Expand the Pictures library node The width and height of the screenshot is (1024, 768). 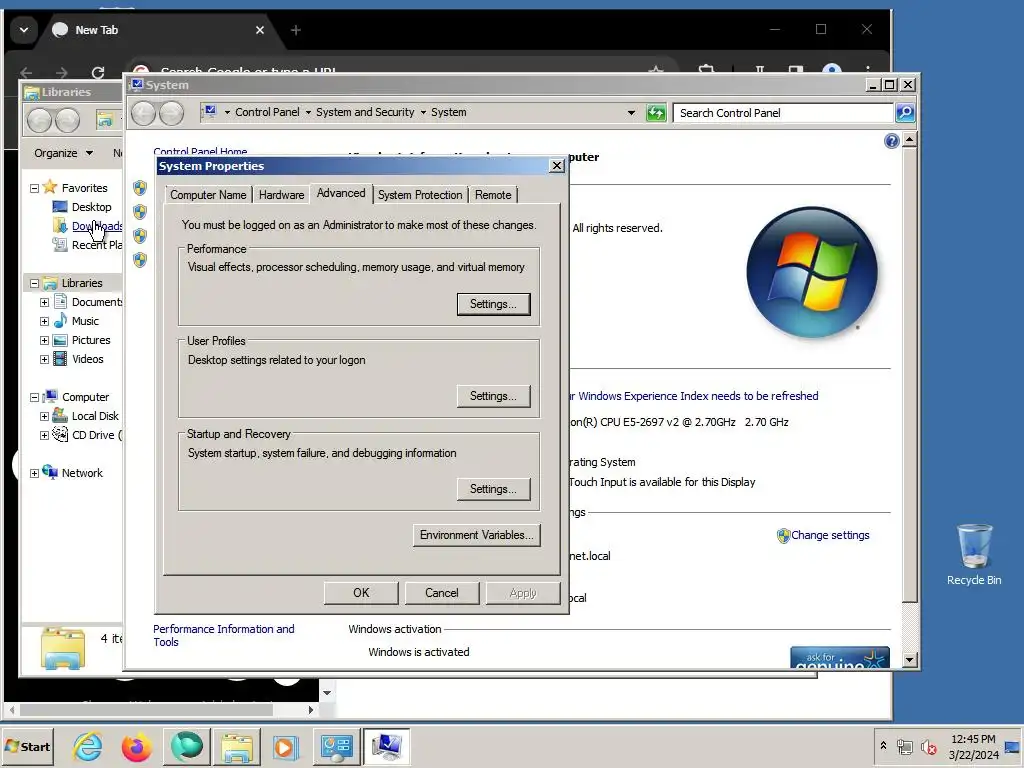pyautogui.click(x=44, y=340)
